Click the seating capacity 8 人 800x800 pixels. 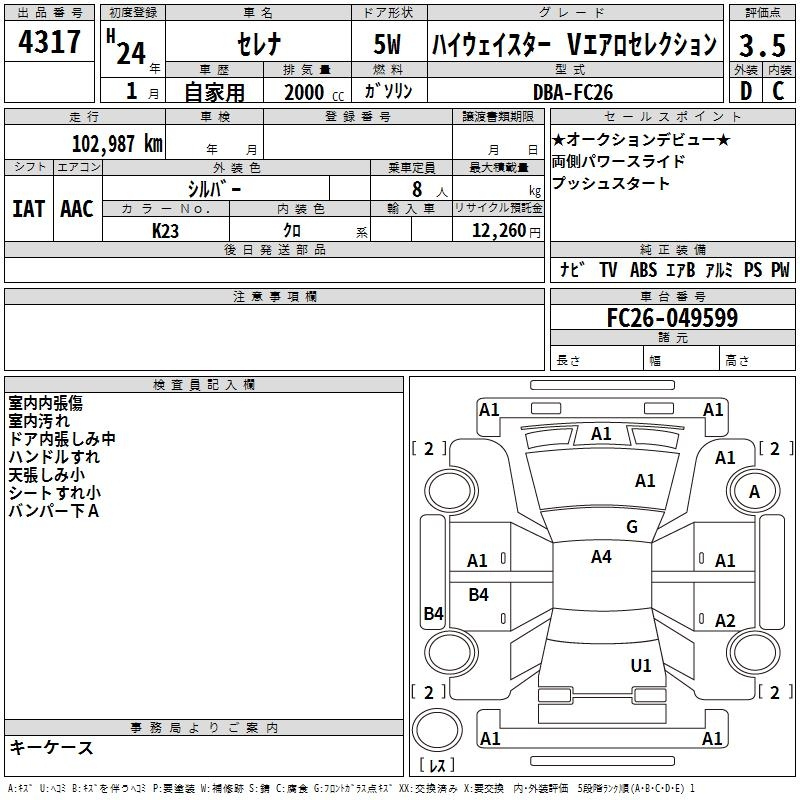tap(430, 190)
